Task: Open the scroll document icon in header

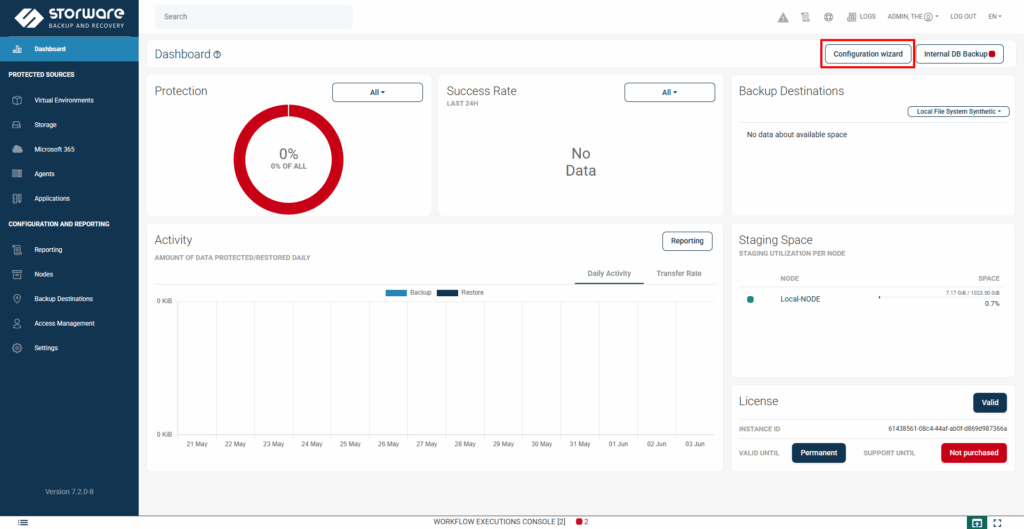Action: pyautogui.click(x=805, y=17)
